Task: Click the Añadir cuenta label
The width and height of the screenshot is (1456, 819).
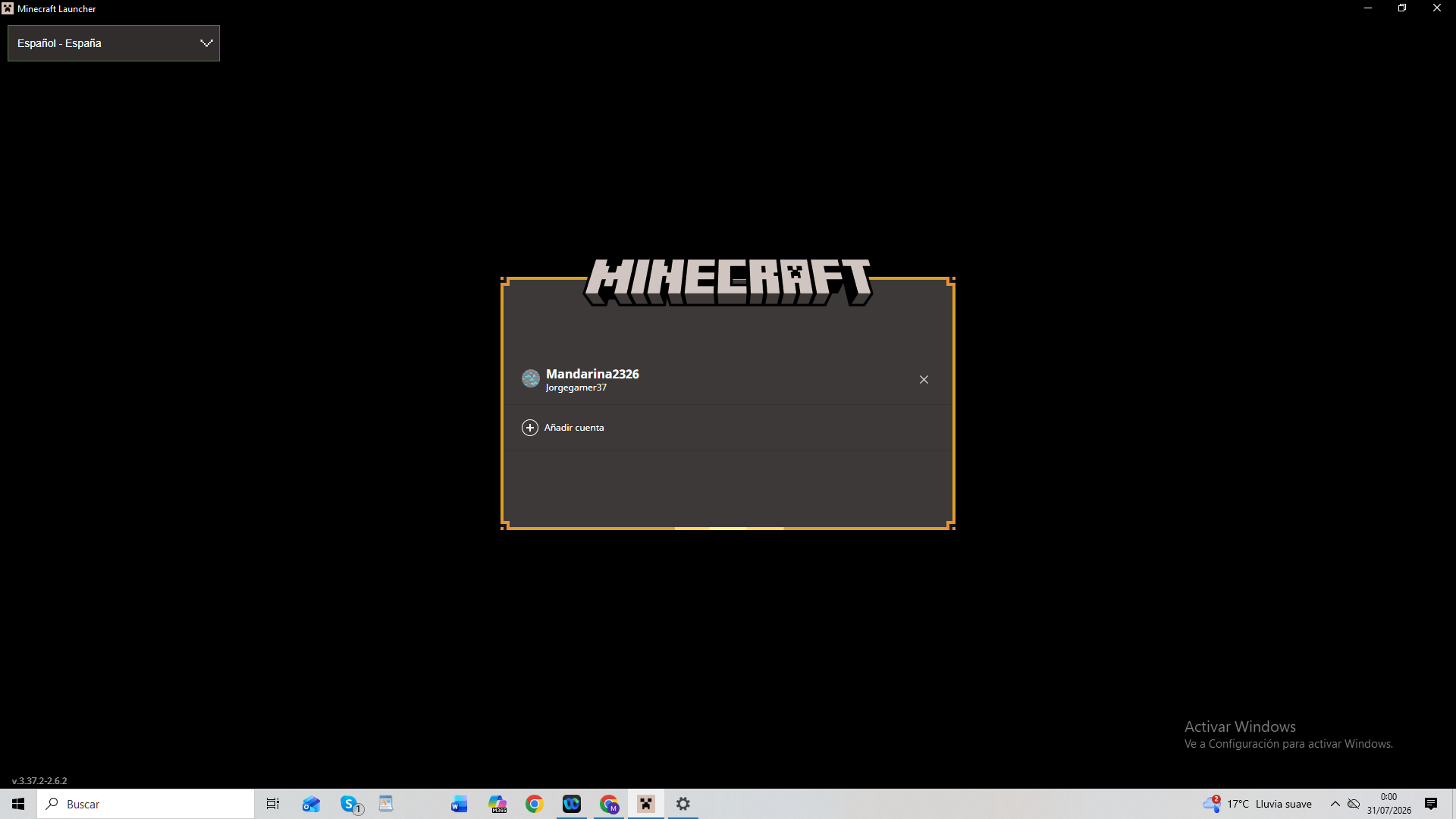Action: click(x=574, y=428)
